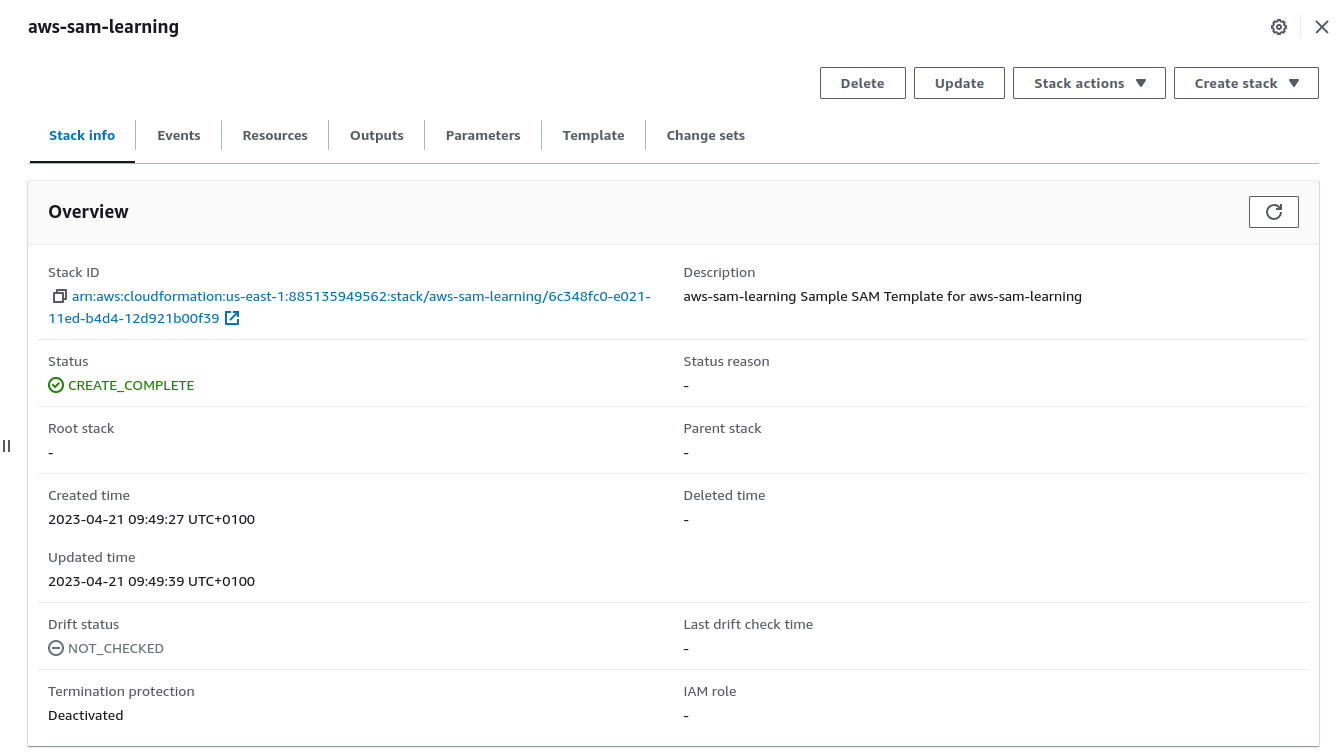This screenshot has width=1337, height=753.
Task: Expand the Stack actions dropdown
Action: (1089, 84)
